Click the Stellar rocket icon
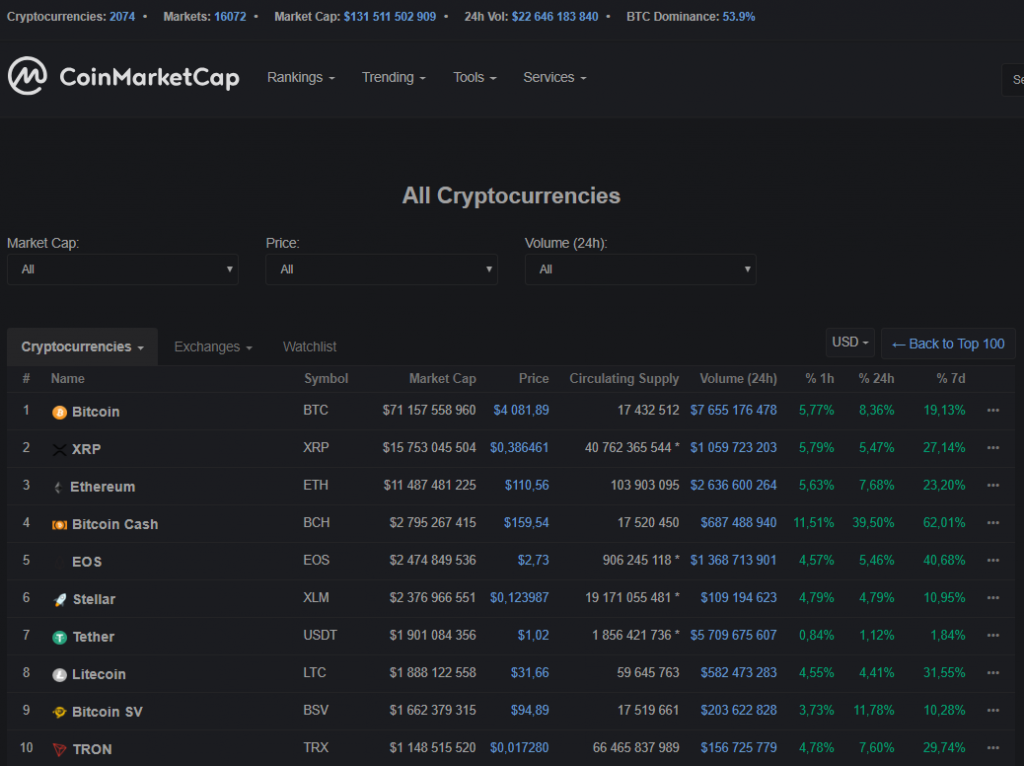 (x=59, y=600)
